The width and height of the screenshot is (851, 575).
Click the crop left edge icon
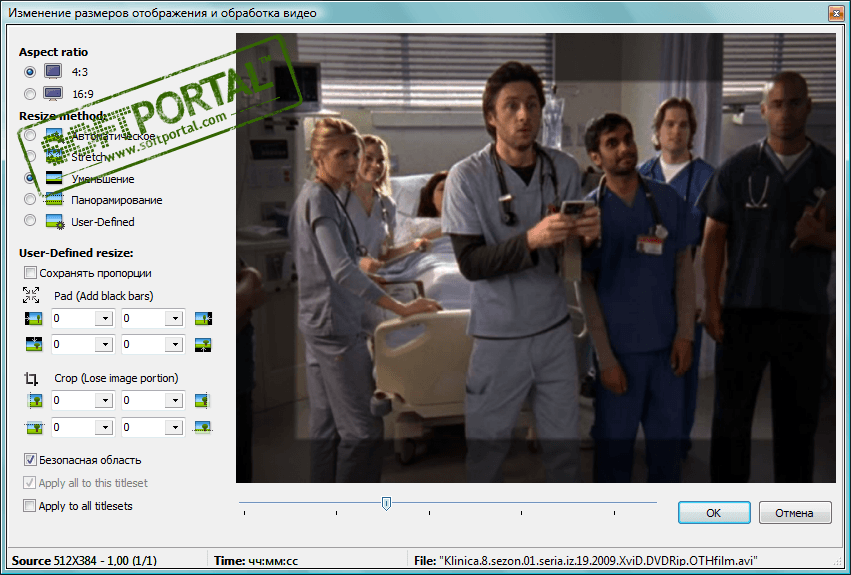pos(34,401)
